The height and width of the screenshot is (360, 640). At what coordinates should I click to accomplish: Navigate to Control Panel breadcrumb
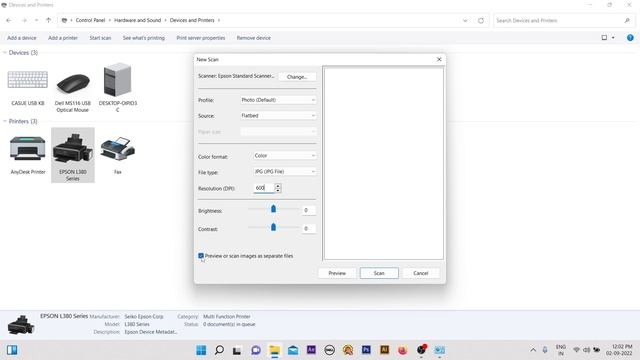click(x=90, y=20)
